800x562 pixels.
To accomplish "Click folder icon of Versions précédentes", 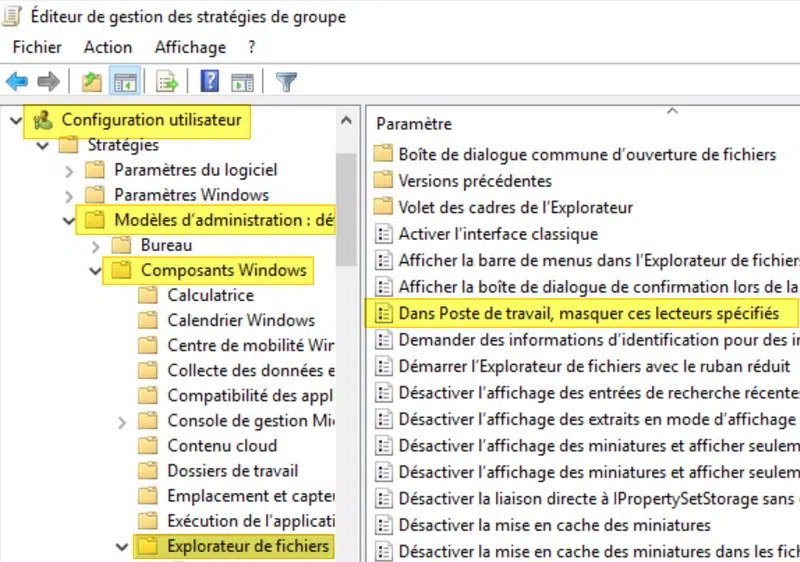I will 383,180.
